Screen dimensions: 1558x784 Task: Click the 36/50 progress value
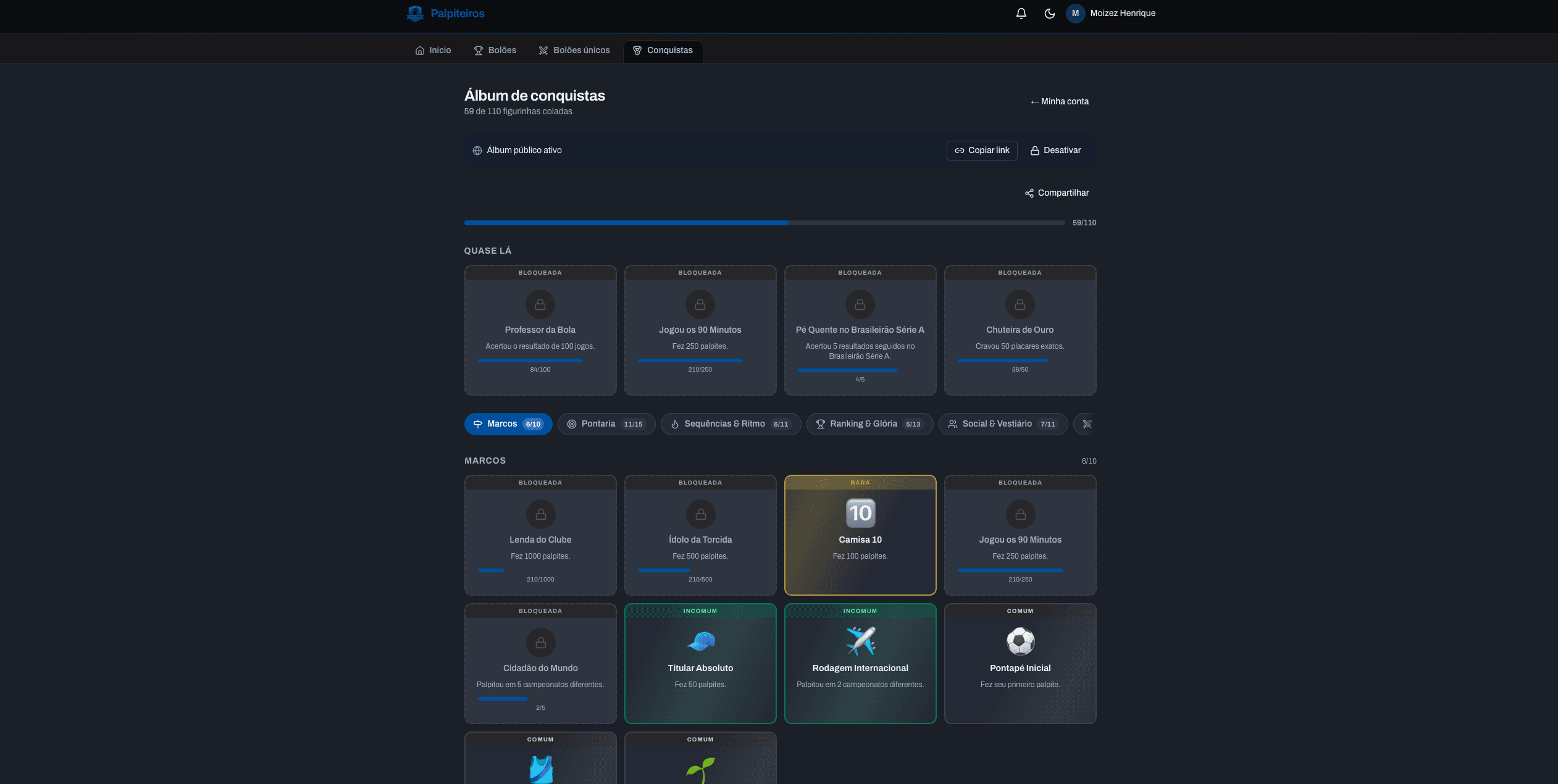pyautogui.click(x=1020, y=370)
